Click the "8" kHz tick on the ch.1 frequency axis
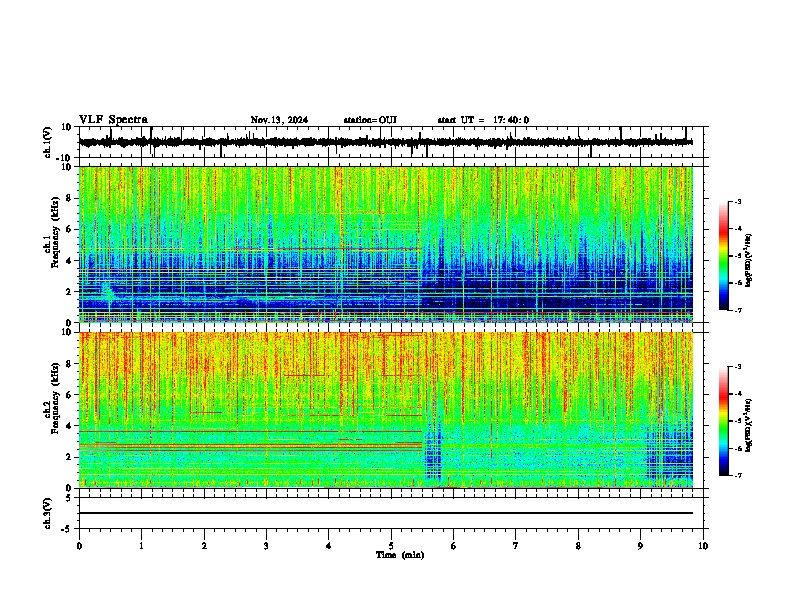The image size is (792, 612). tap(70, 198)
